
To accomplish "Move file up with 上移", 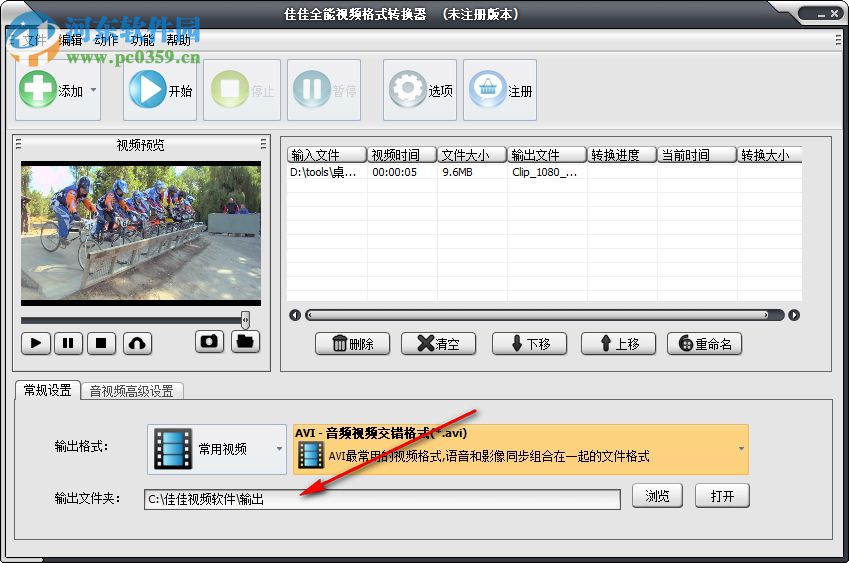I will [x=618, y=344].
